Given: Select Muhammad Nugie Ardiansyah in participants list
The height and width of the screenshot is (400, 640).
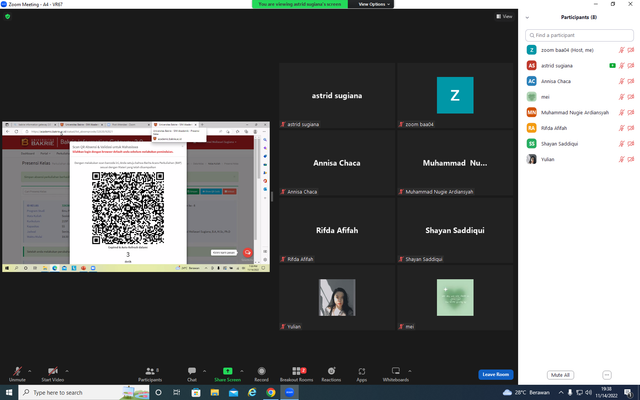Looking at the screenshot, I should [x=579, y=112].
